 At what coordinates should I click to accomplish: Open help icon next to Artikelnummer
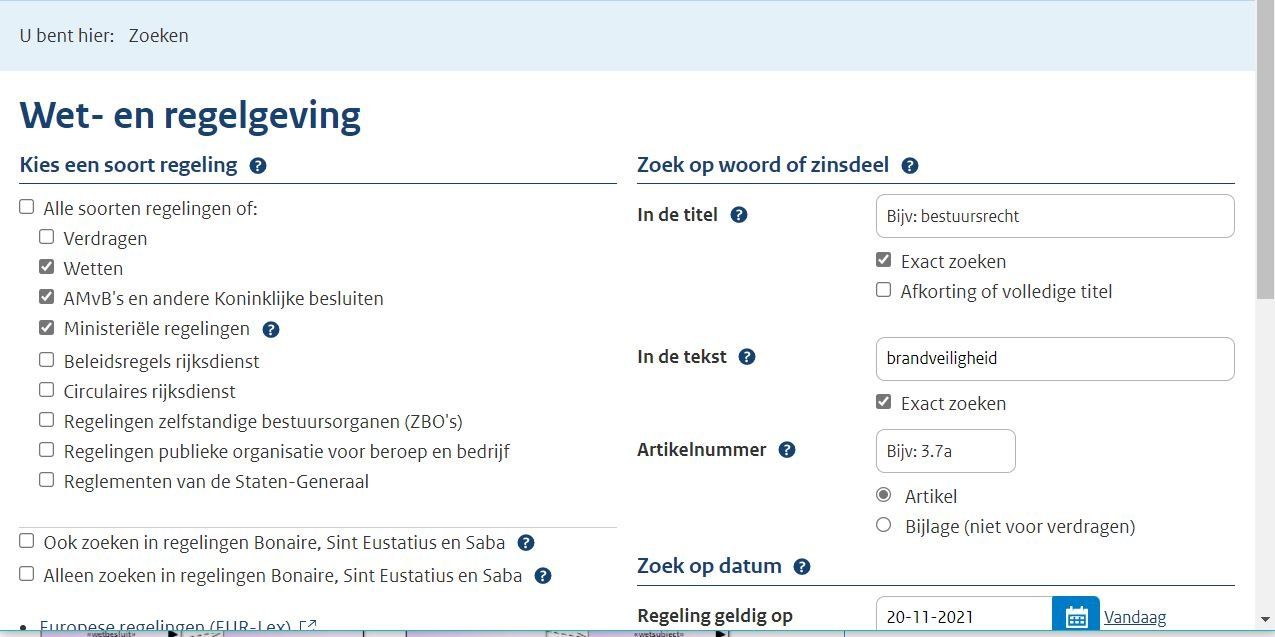787,450
